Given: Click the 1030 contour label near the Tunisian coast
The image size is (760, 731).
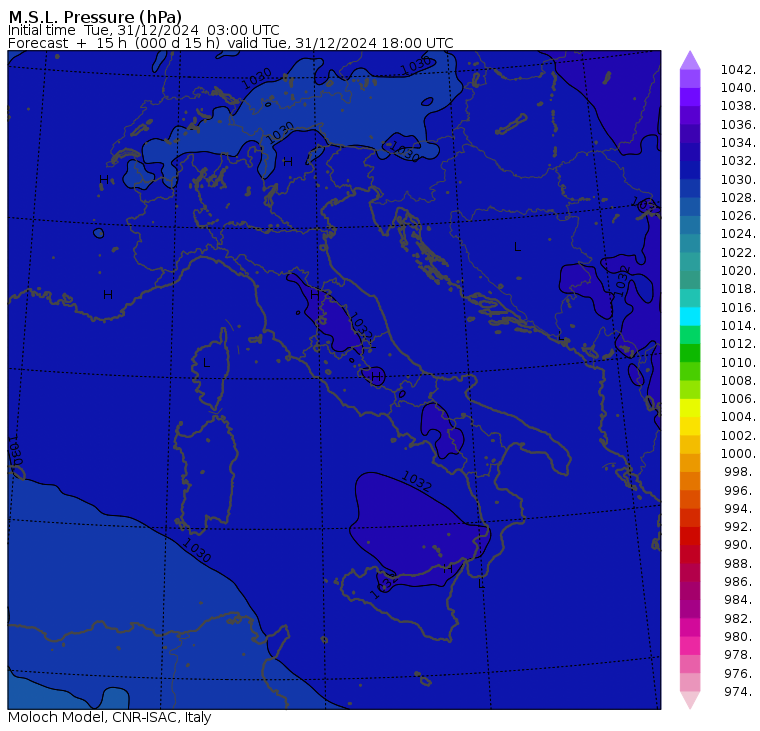Looking at the screenshot, I should click(x=196, y=550).
